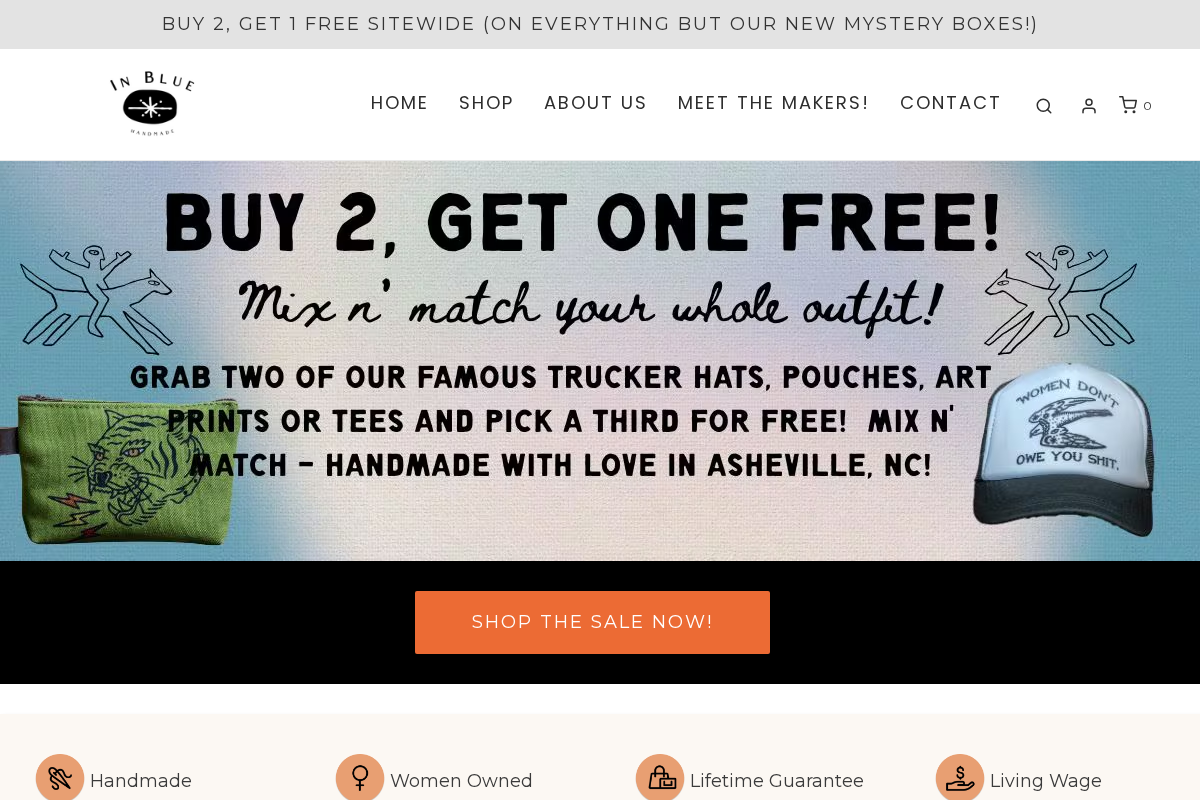The image size is (1200, 800).
Task: Open the account login person icon
Action: 1089,106
